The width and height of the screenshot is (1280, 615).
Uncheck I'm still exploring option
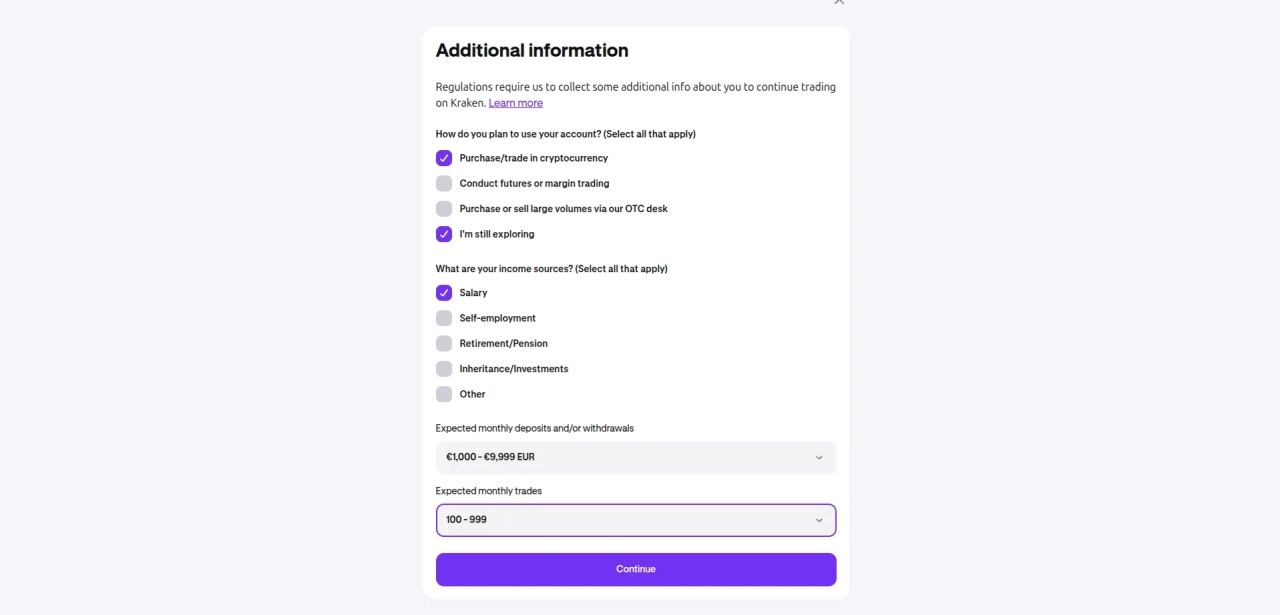coord(444,234)
